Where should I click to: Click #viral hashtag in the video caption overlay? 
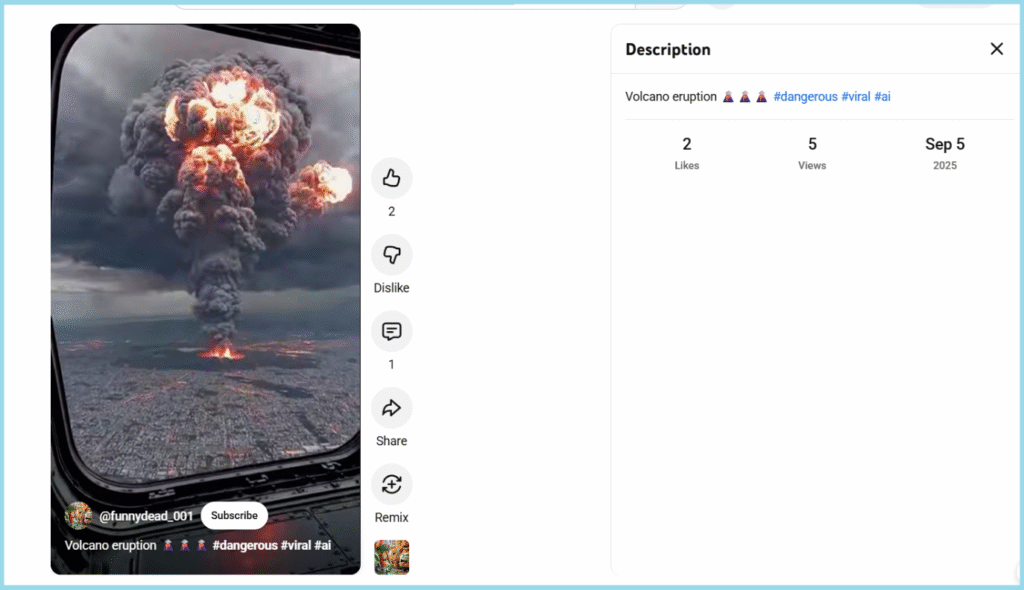click(x=297, y=546)
